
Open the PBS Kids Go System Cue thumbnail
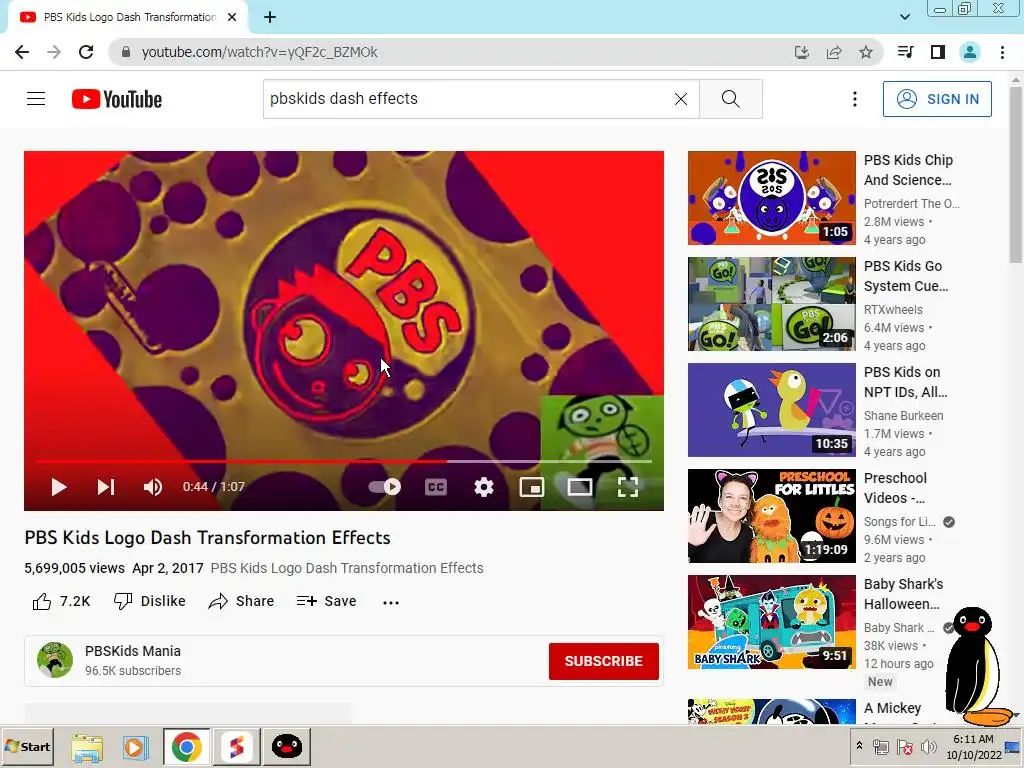click(x=771, y=304)
